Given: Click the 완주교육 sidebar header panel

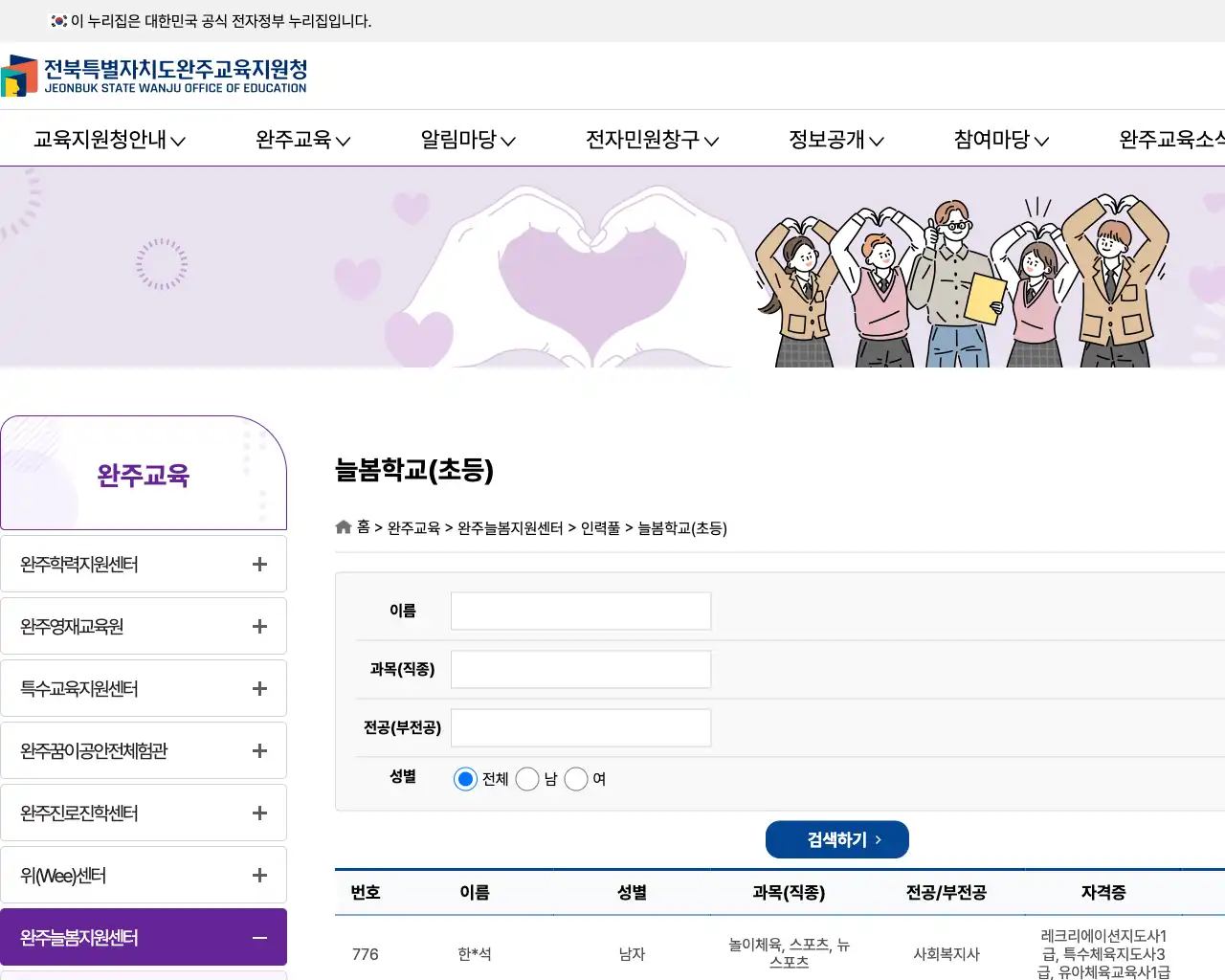Looking at the screenshot, I should [144, 473].
